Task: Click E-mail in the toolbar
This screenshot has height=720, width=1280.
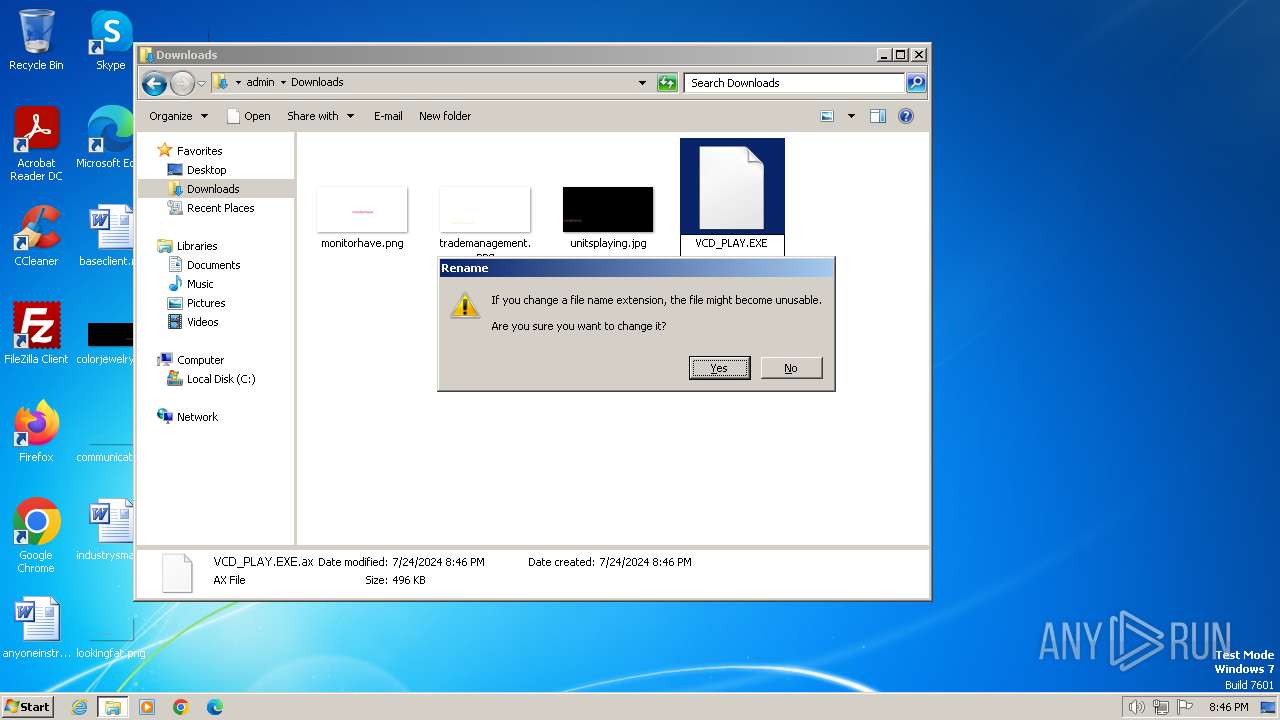Action: [388, 116]
